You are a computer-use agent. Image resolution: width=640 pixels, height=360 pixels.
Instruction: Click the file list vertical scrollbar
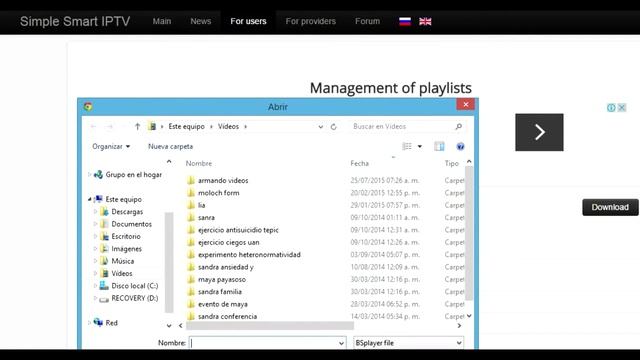pyautogui.click(x=469, y=233)
